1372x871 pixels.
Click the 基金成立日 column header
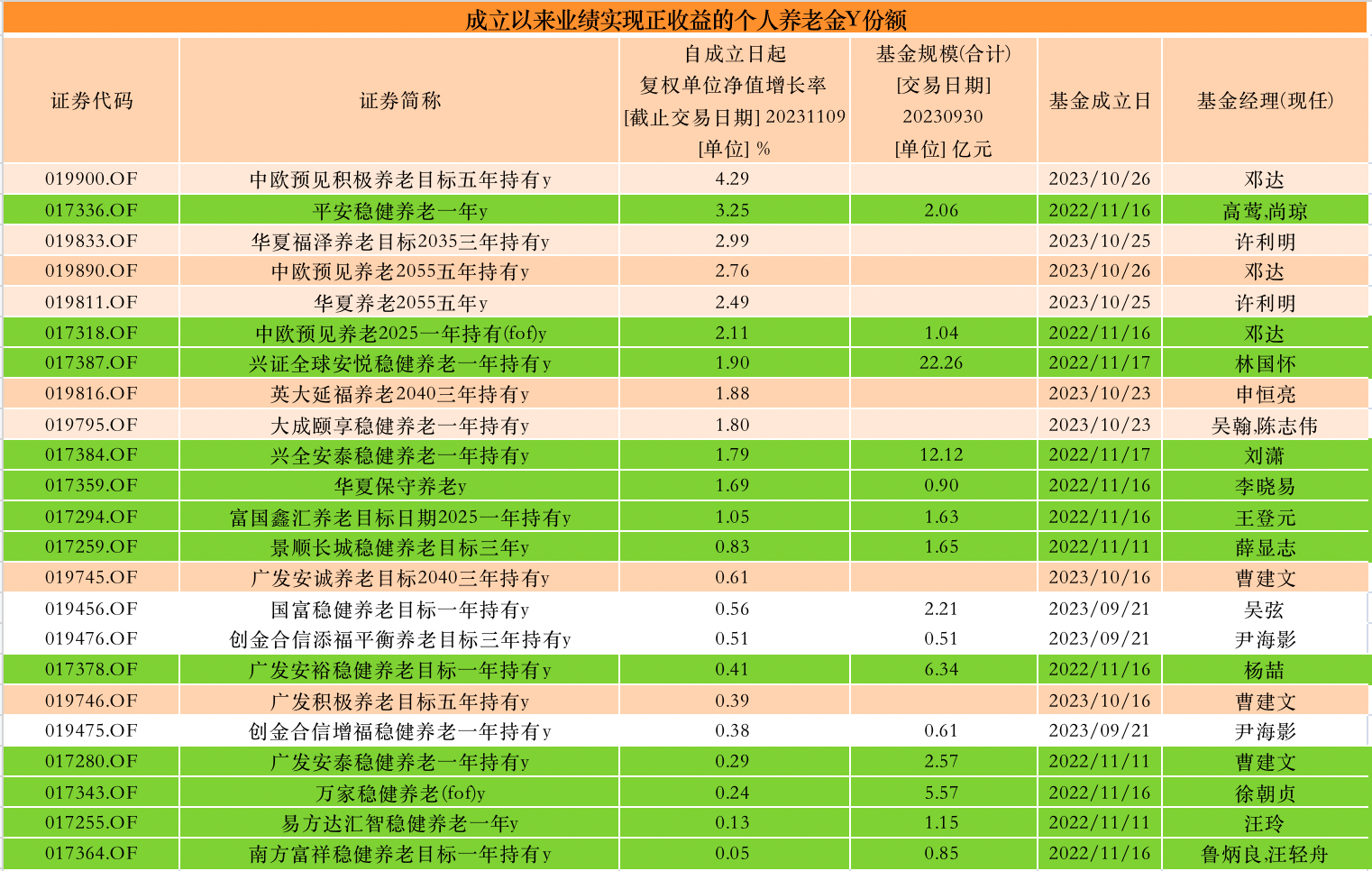pyautogui.click(x=1100, y=101)
